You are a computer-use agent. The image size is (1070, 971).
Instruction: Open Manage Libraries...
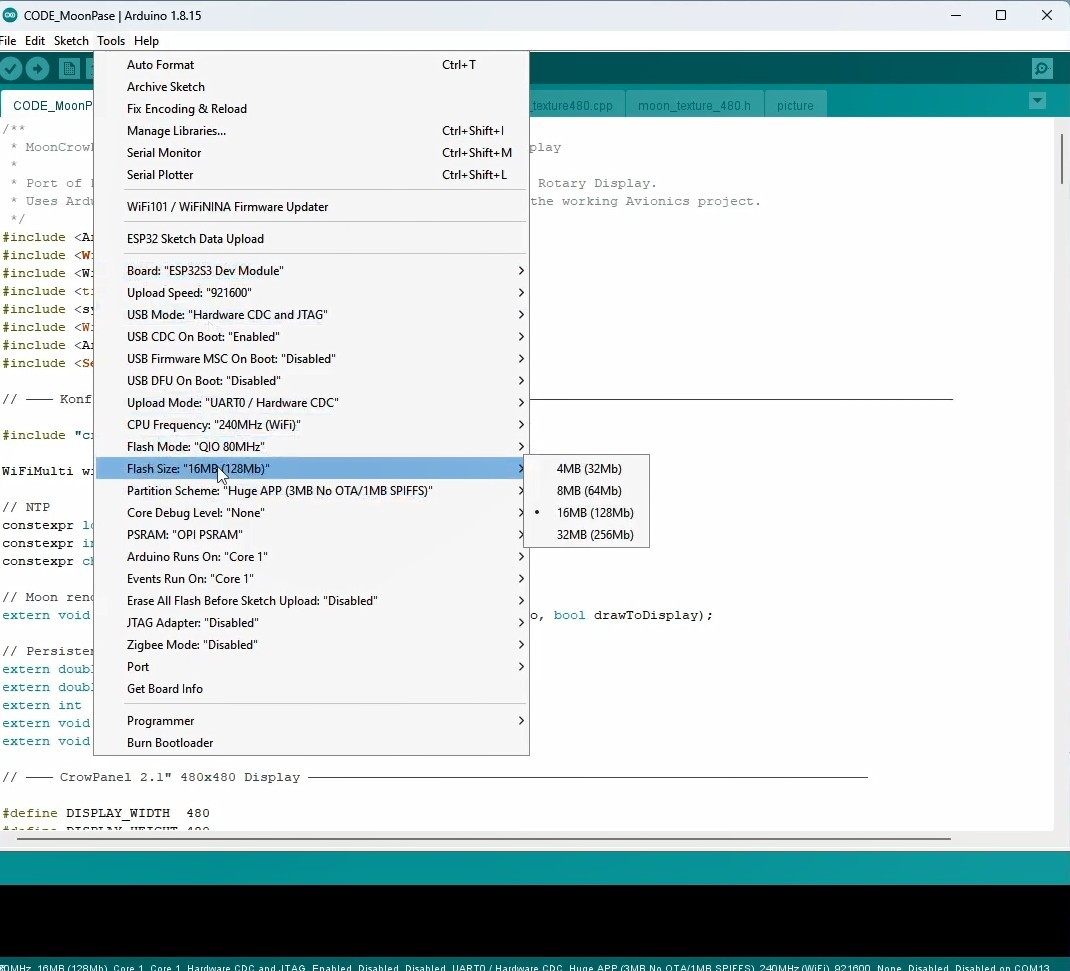(x=312, y=131)
